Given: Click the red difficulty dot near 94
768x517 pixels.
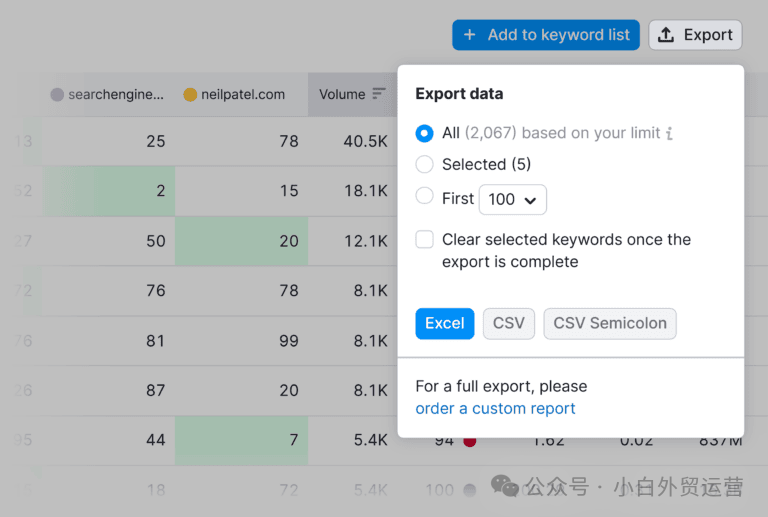Looking at the screenshot, I should [x=470, y=442].
